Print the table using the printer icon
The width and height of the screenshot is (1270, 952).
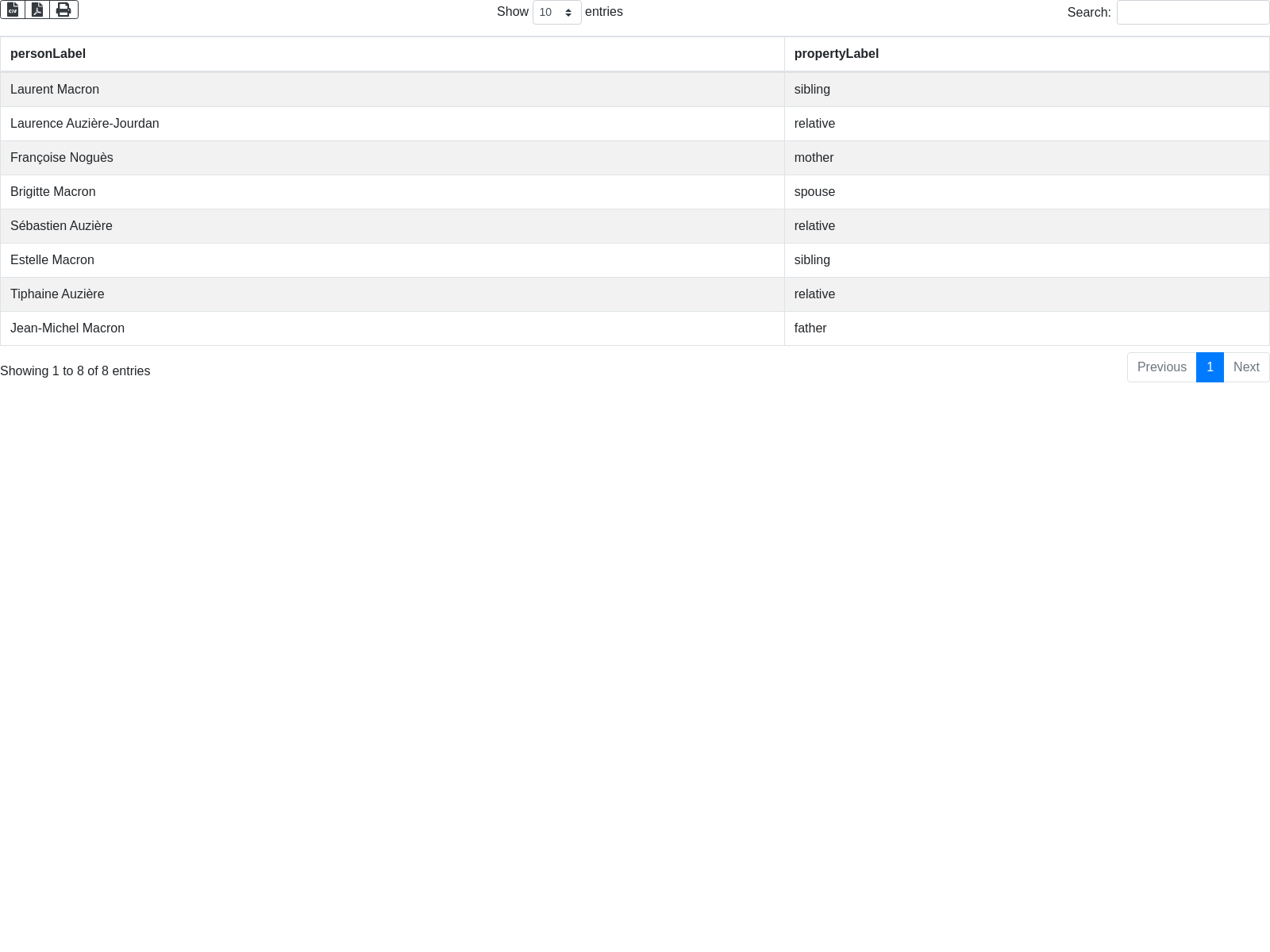63,10
